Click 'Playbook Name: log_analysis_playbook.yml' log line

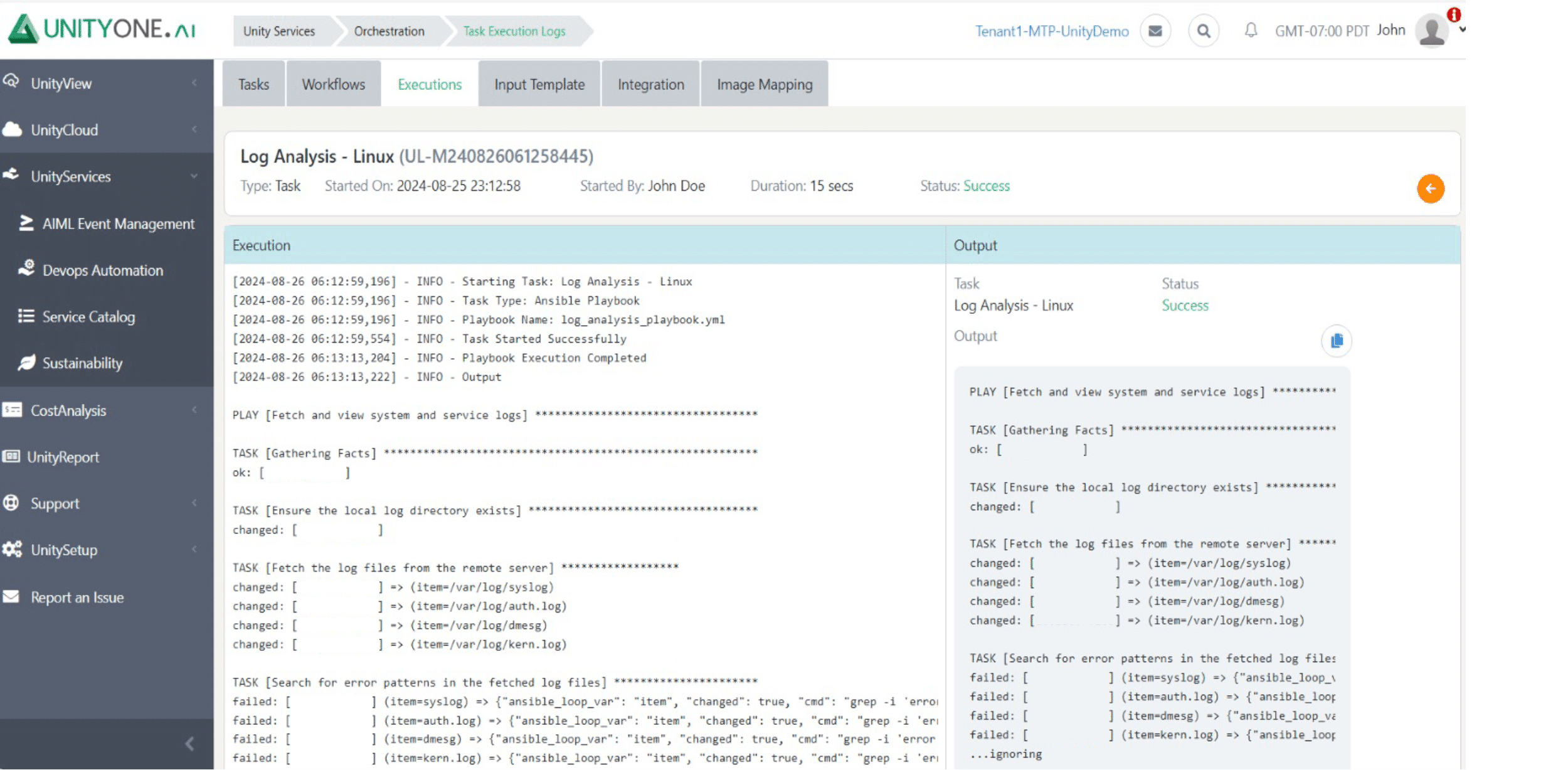pyautogui.click(x=479, y=319)
